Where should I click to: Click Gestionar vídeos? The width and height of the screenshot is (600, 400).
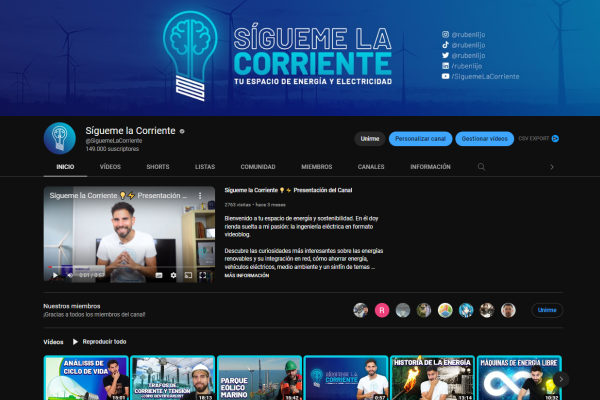tap(484, 139)
